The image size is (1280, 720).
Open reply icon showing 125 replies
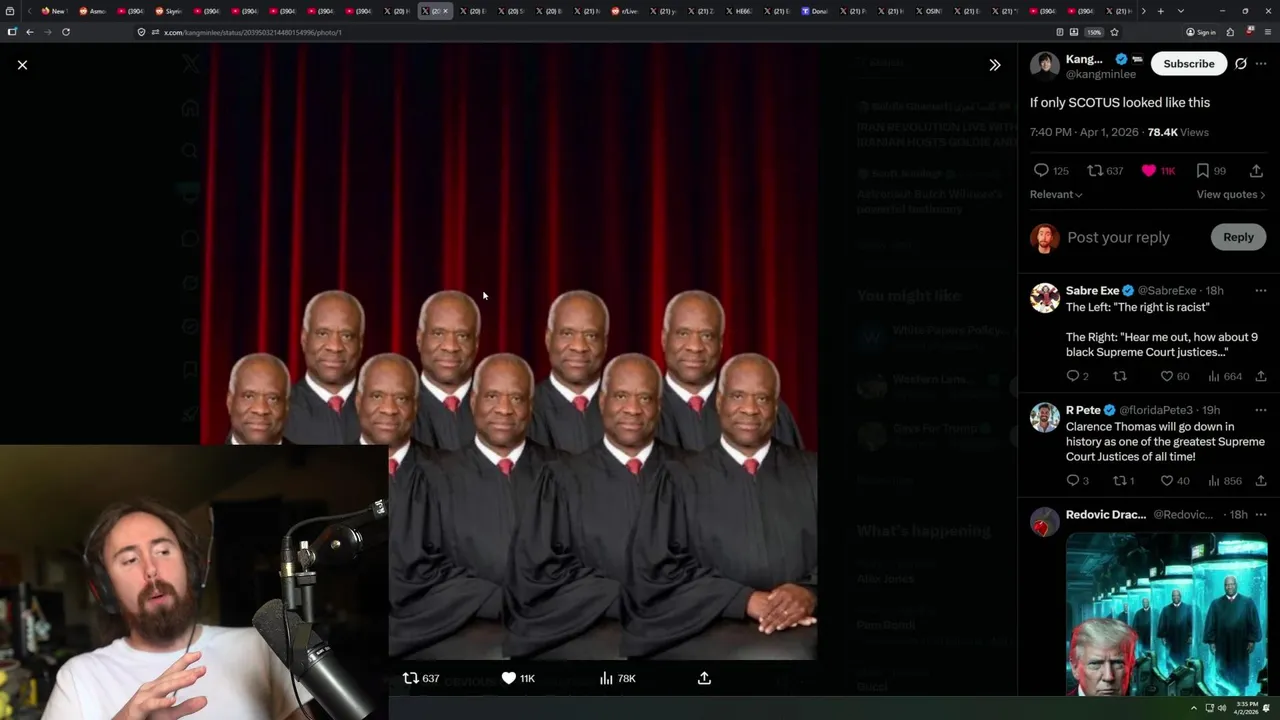pyautogui.click(x=1041, y=170)
